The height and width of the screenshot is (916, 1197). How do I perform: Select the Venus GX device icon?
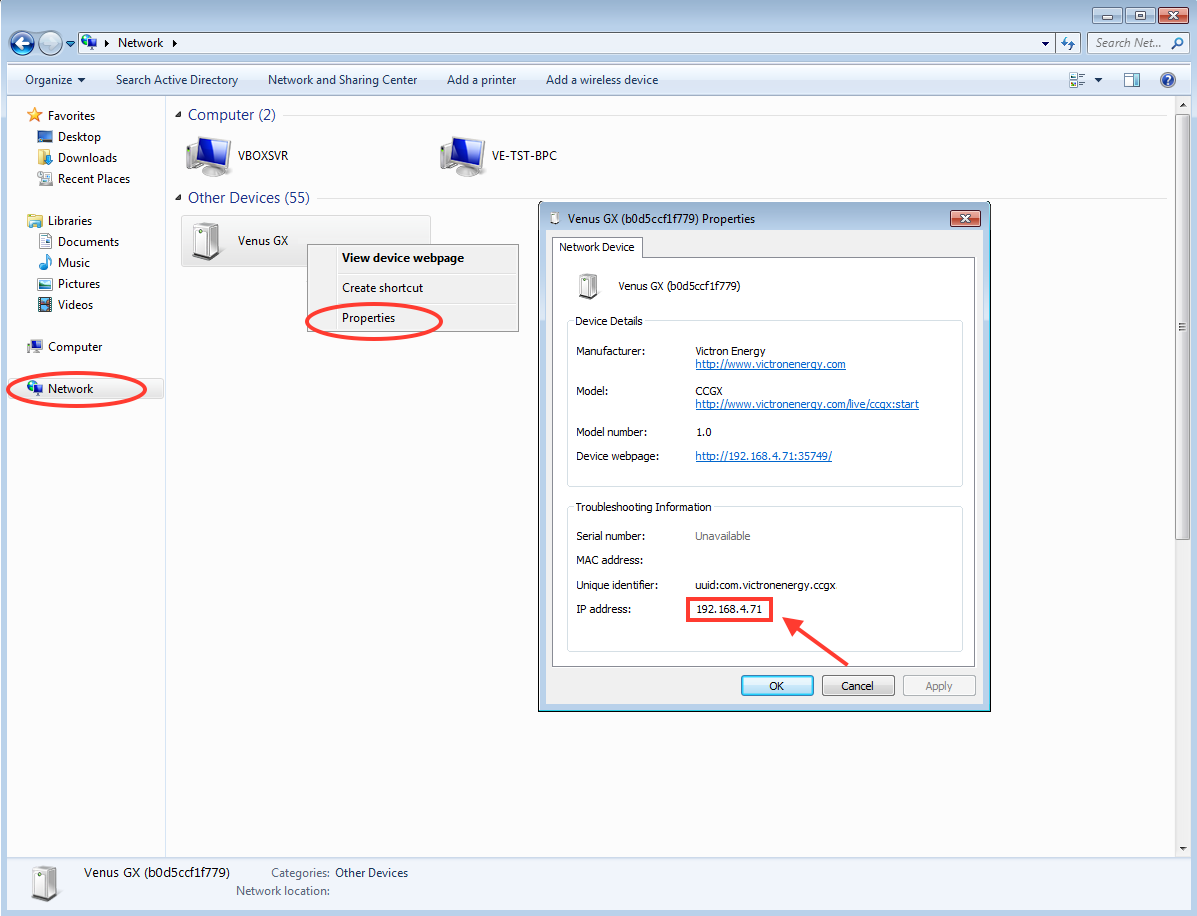coord(207,241)
